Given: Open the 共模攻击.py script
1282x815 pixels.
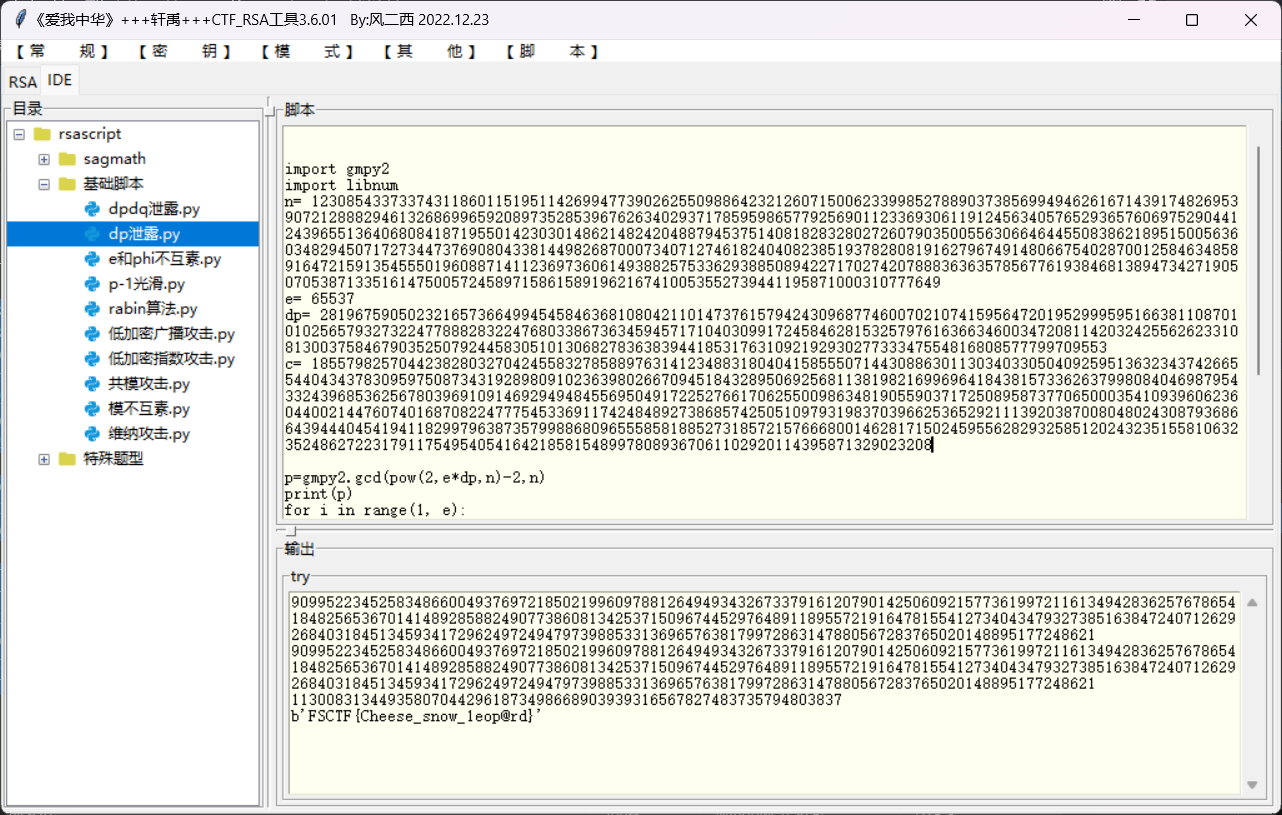Looking at the screenshot, I should pyautogui.click(x=149, y=384).
